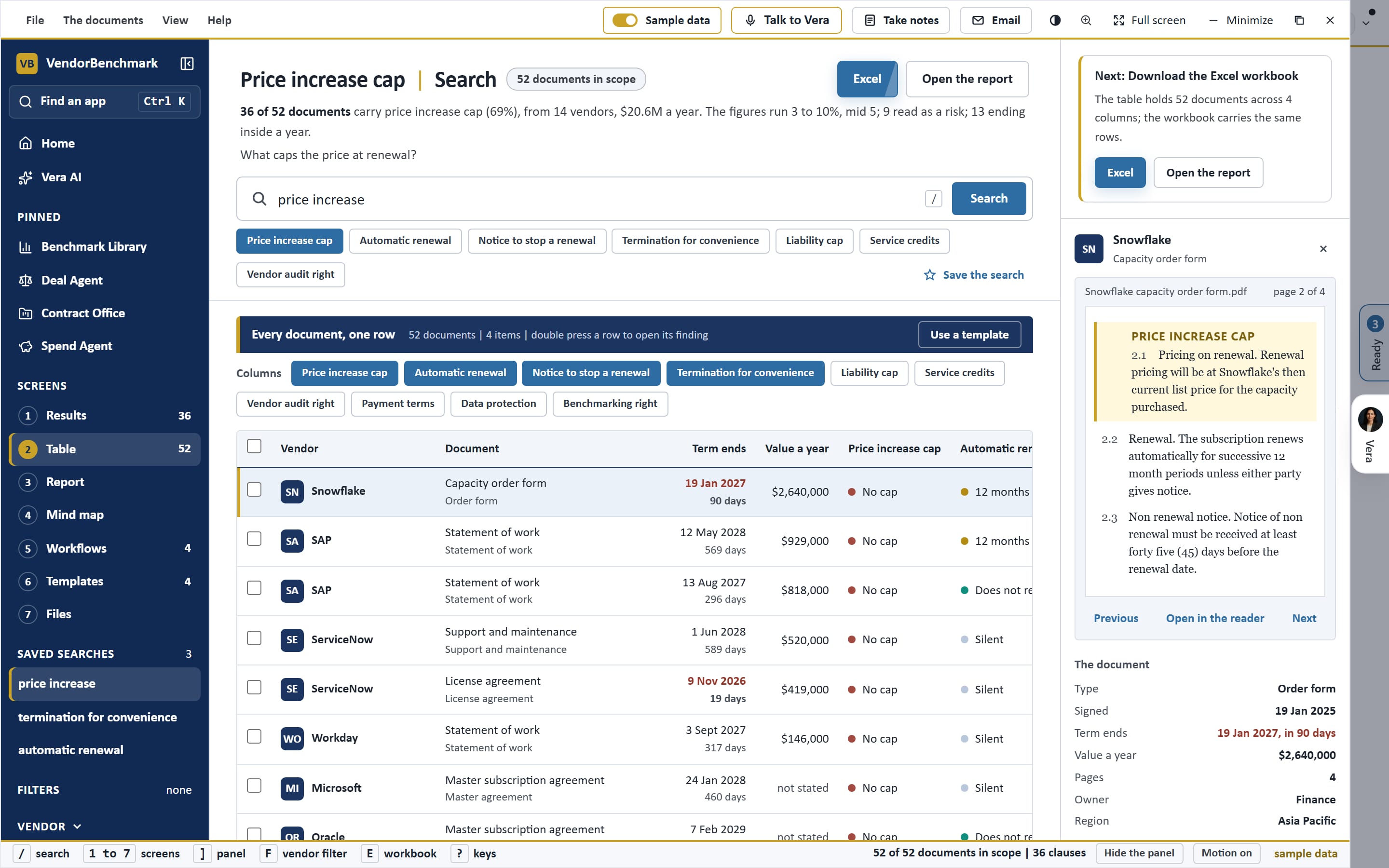Close the Snowflake detail panel

coord(1323,248)
